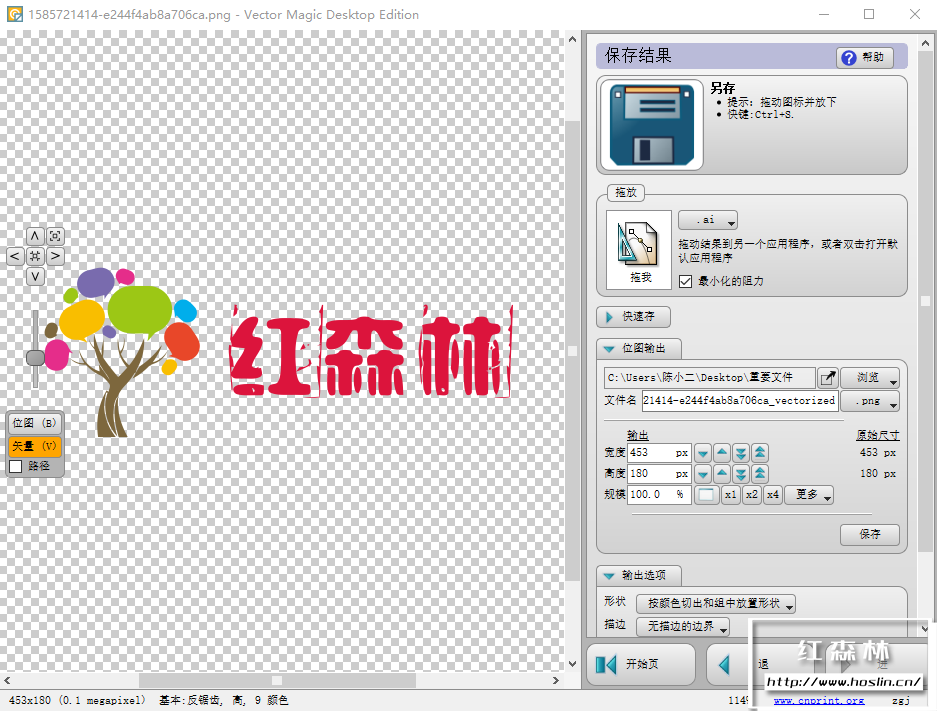This screenshot has width=937, height=711.
Task: Click the 原始尺寸 original size link
Action: click(877, 435)
